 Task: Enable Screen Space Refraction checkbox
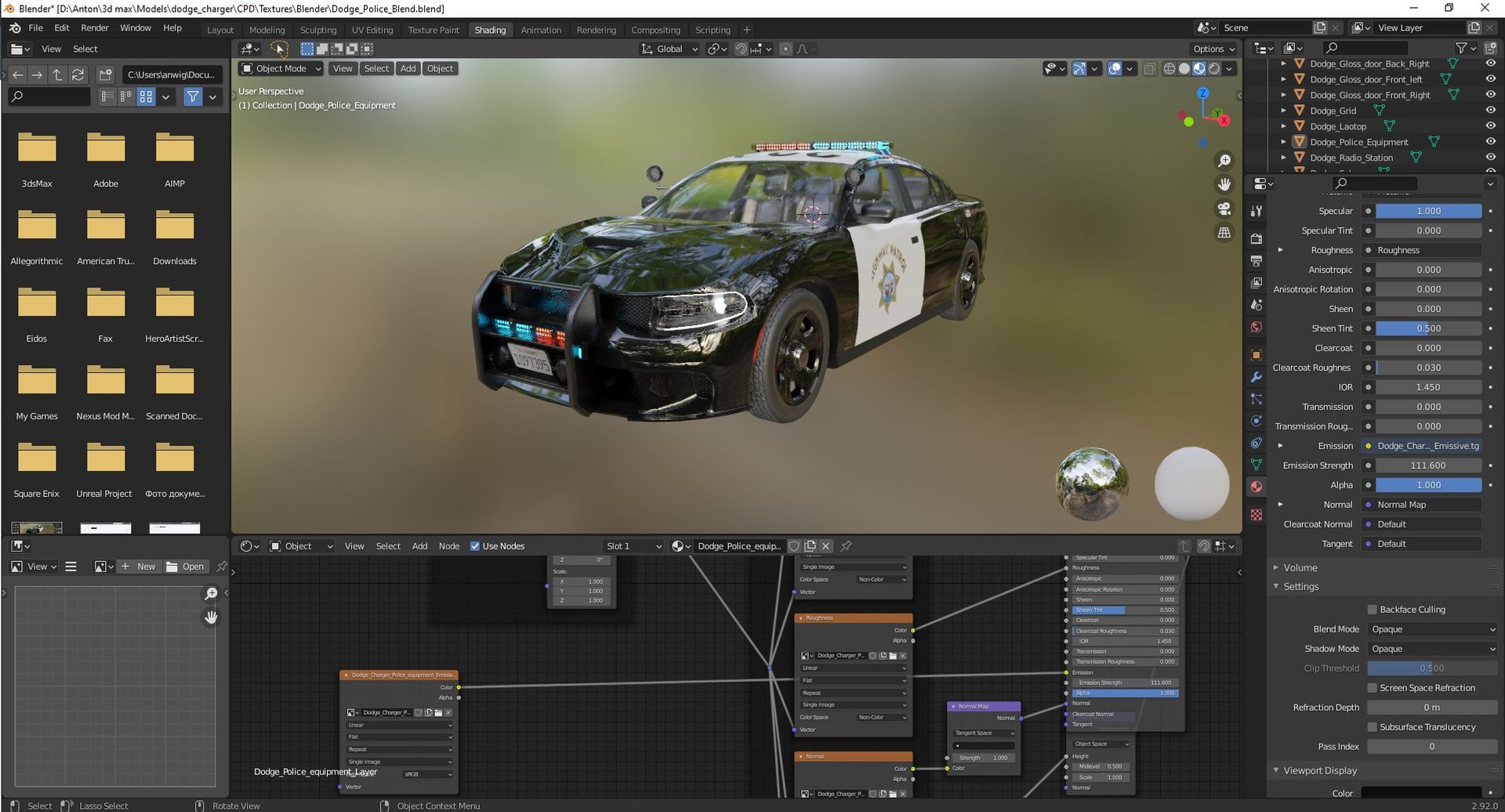click(1373, 688)
